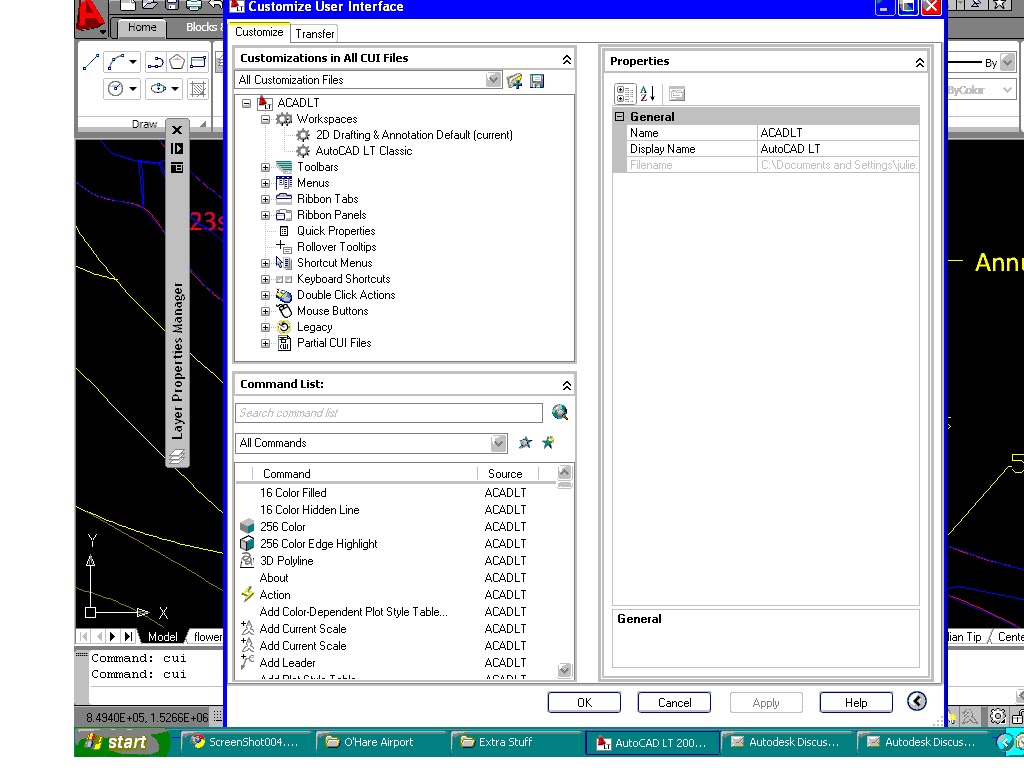Close the Layer Properties Manager palette
This screenshot has height=768, width=1024.
pos(177,129)
